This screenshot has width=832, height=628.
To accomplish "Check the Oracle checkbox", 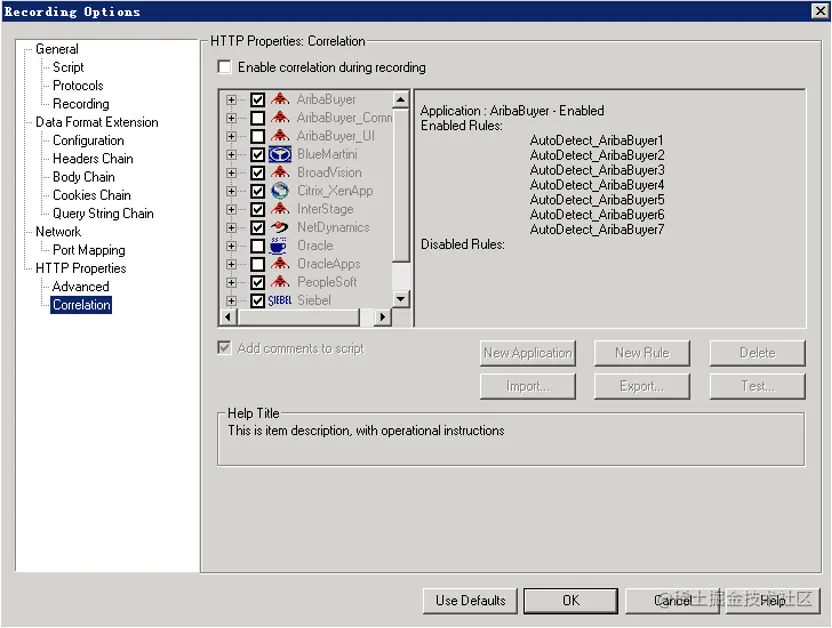I will pyautogui.click(x=258, y=246).
